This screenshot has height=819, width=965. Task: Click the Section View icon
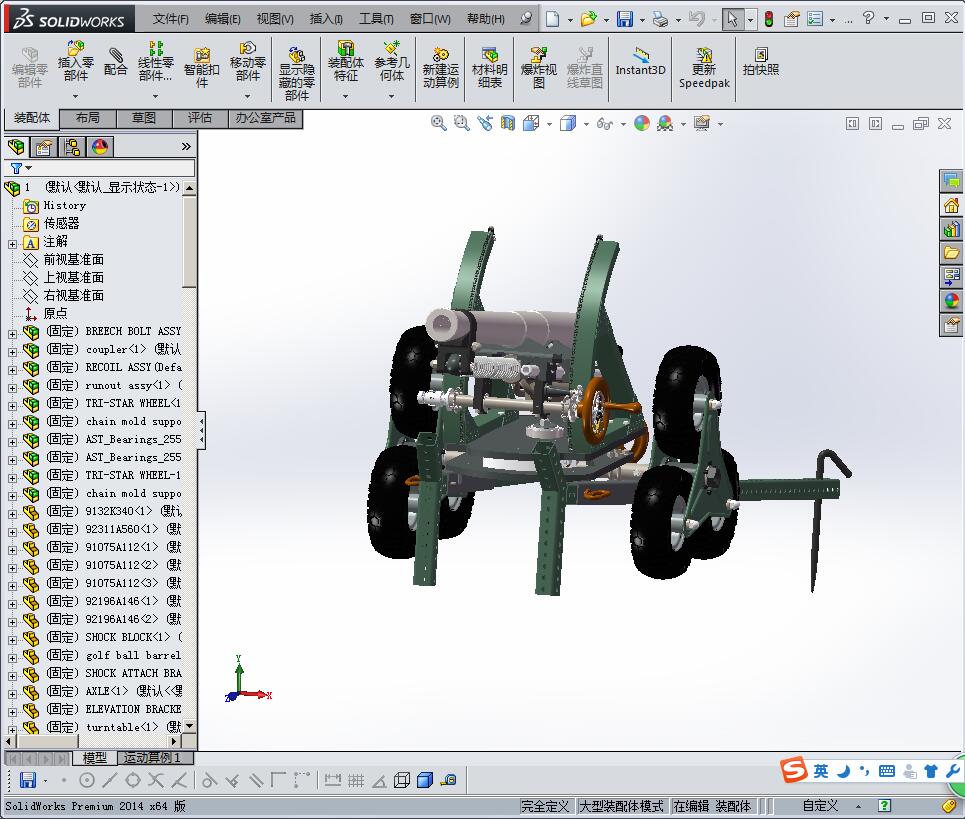[x=508, y=123]
